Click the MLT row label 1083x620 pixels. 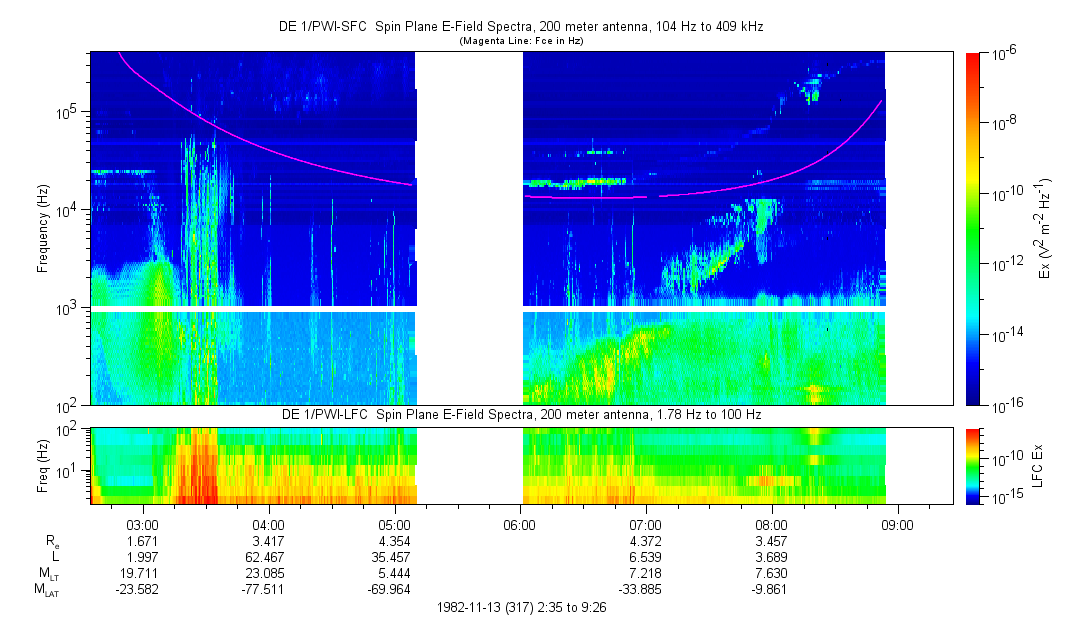(48, 574)
